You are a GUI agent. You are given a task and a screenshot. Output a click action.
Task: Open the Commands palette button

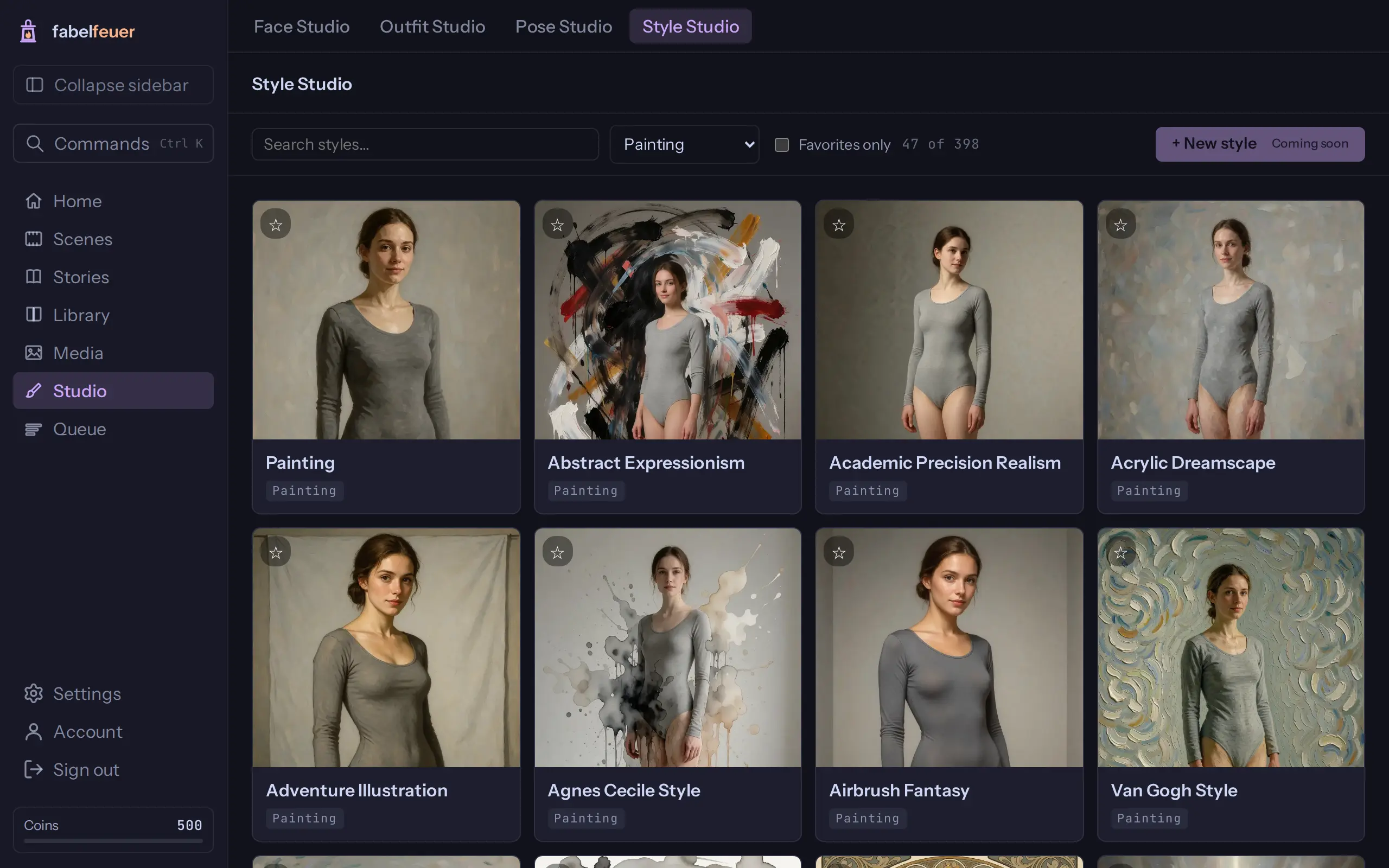pyautogui.click(x=113, y=144)
